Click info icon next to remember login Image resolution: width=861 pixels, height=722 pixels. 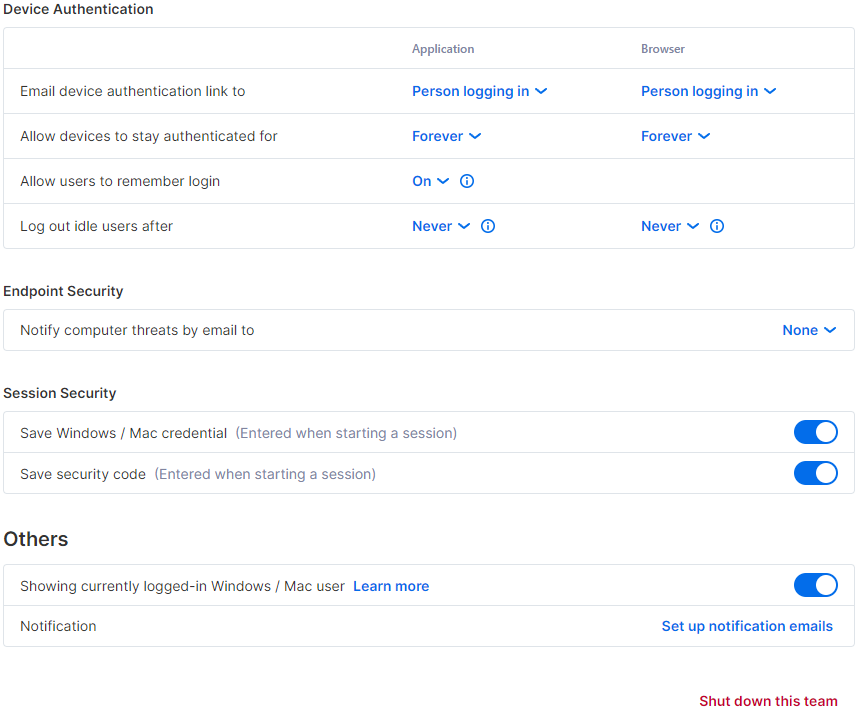coord(467,181)
